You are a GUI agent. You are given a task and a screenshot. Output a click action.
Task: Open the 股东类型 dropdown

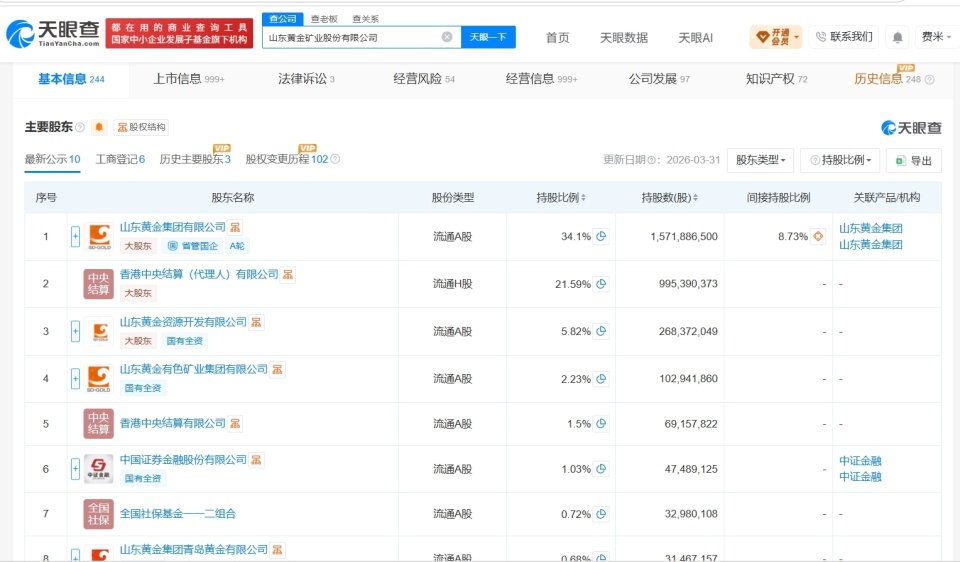pyautogui.click(x=760, y=160)
